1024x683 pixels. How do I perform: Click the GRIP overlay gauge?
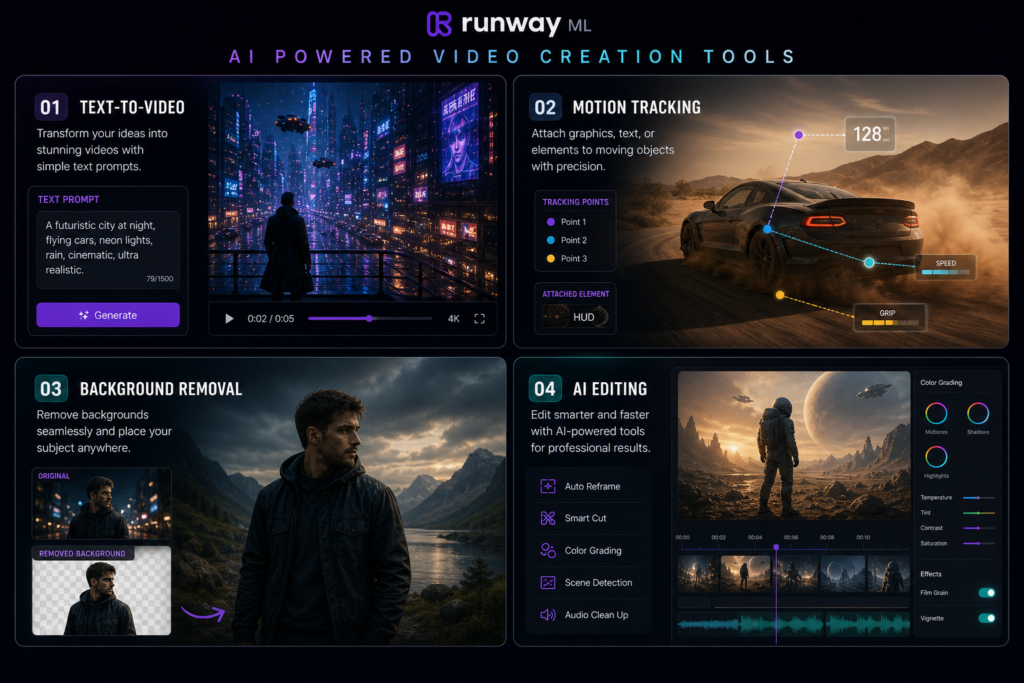coord(889,317)
